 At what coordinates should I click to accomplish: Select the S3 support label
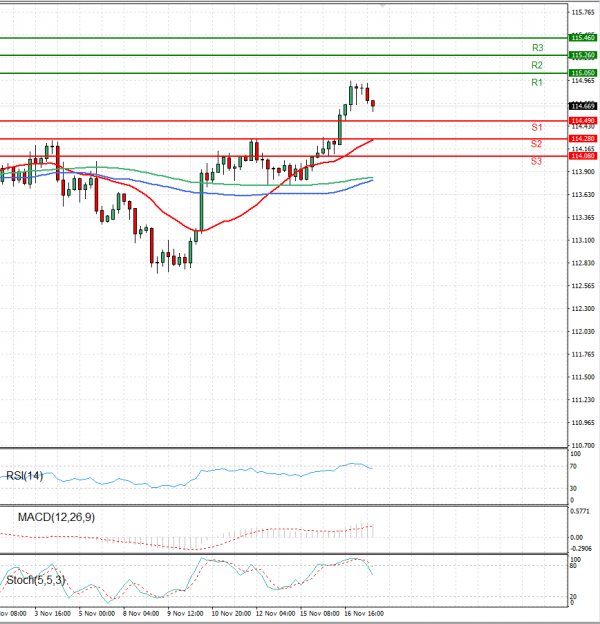(536, 161)
